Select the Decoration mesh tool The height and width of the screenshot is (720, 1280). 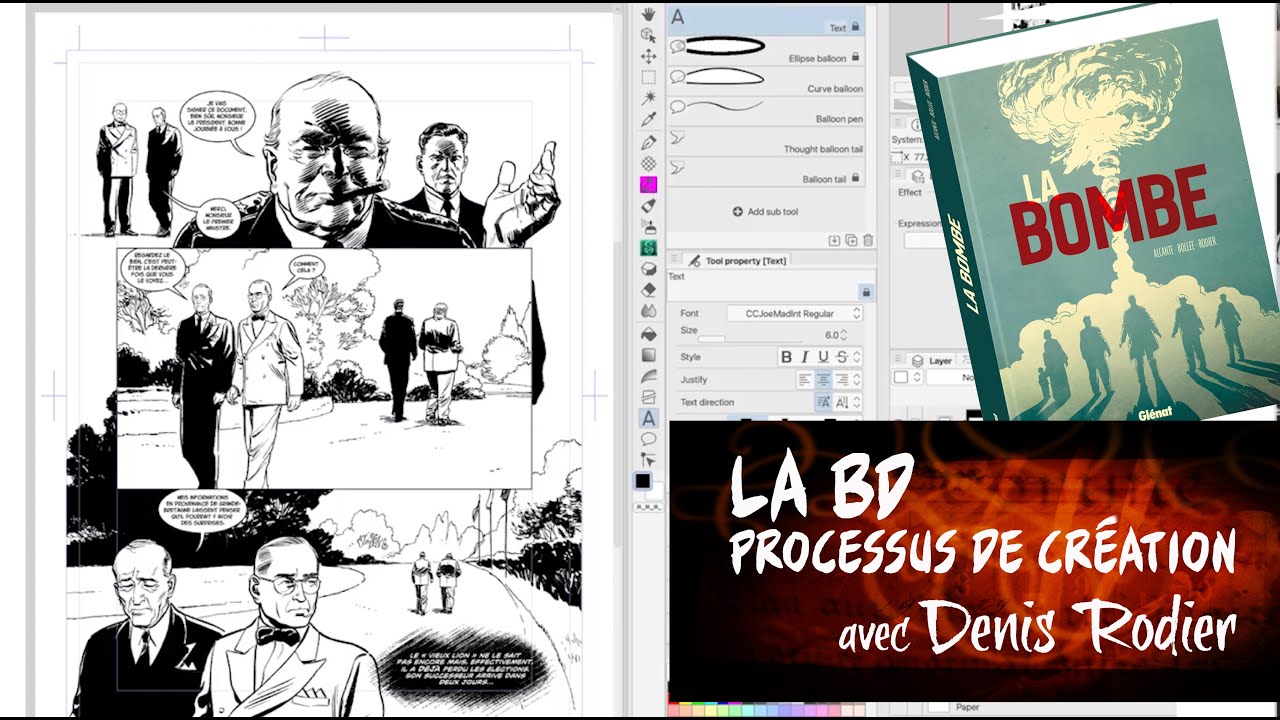pyautogui.click(x=648, y=163)
